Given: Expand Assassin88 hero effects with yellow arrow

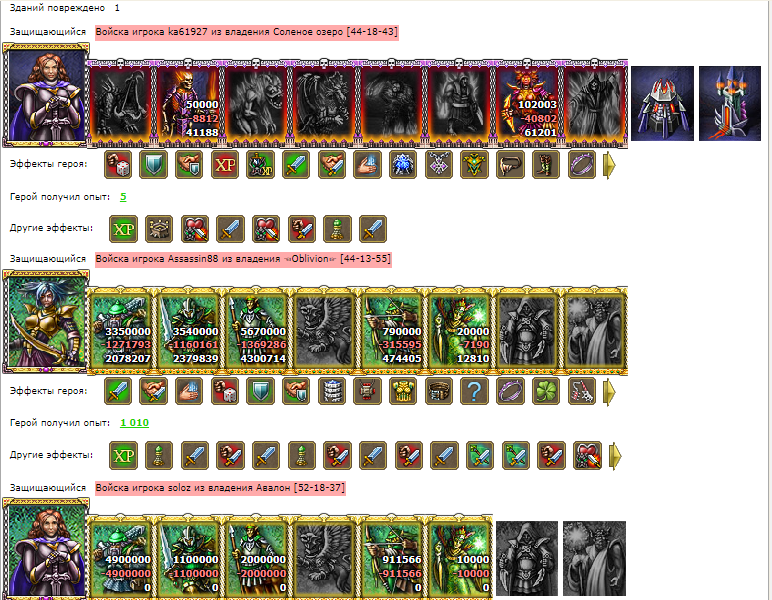Looking at the screenshot, I should tap(610, 392).
